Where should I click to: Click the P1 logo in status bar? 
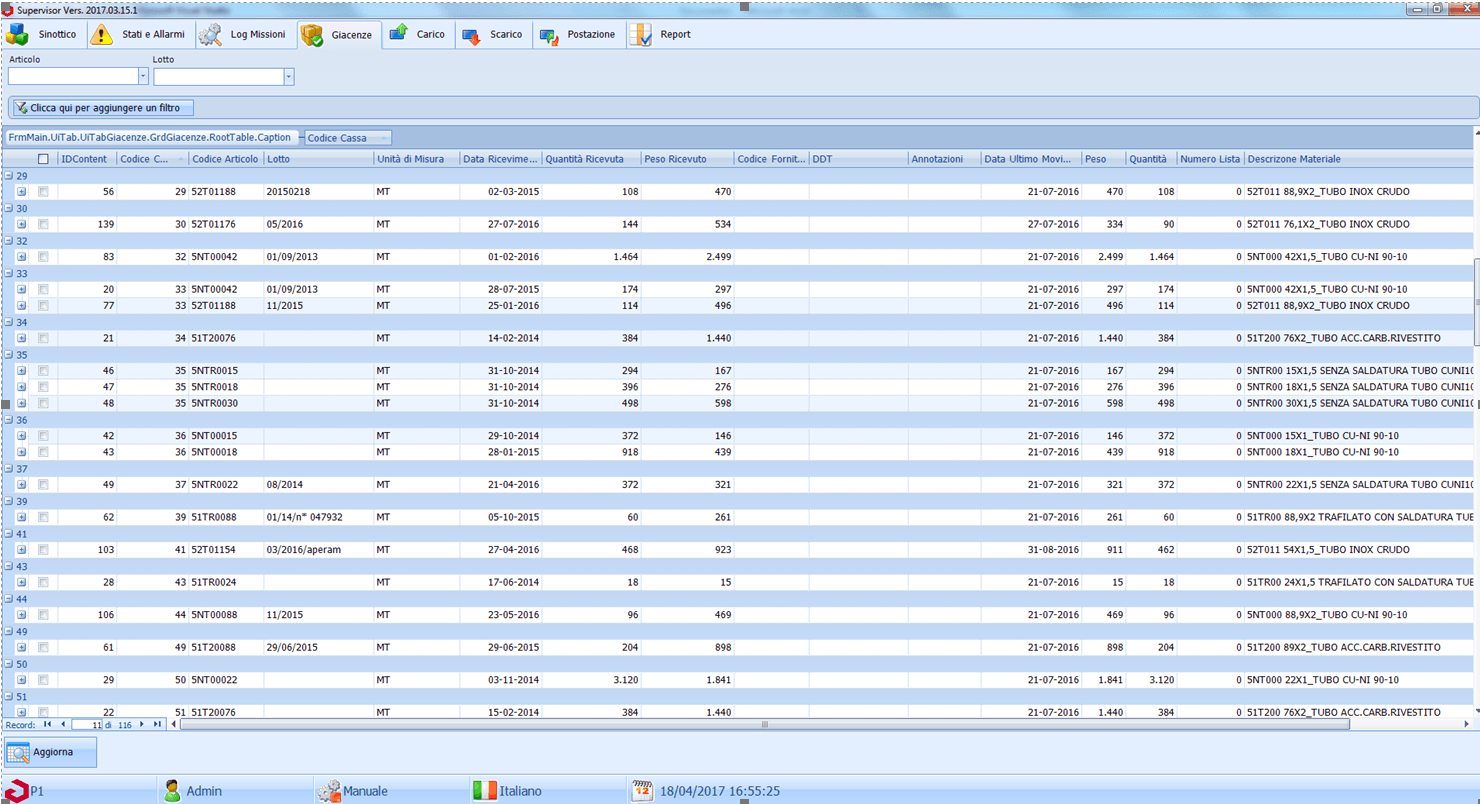click(x=15, y=791)
